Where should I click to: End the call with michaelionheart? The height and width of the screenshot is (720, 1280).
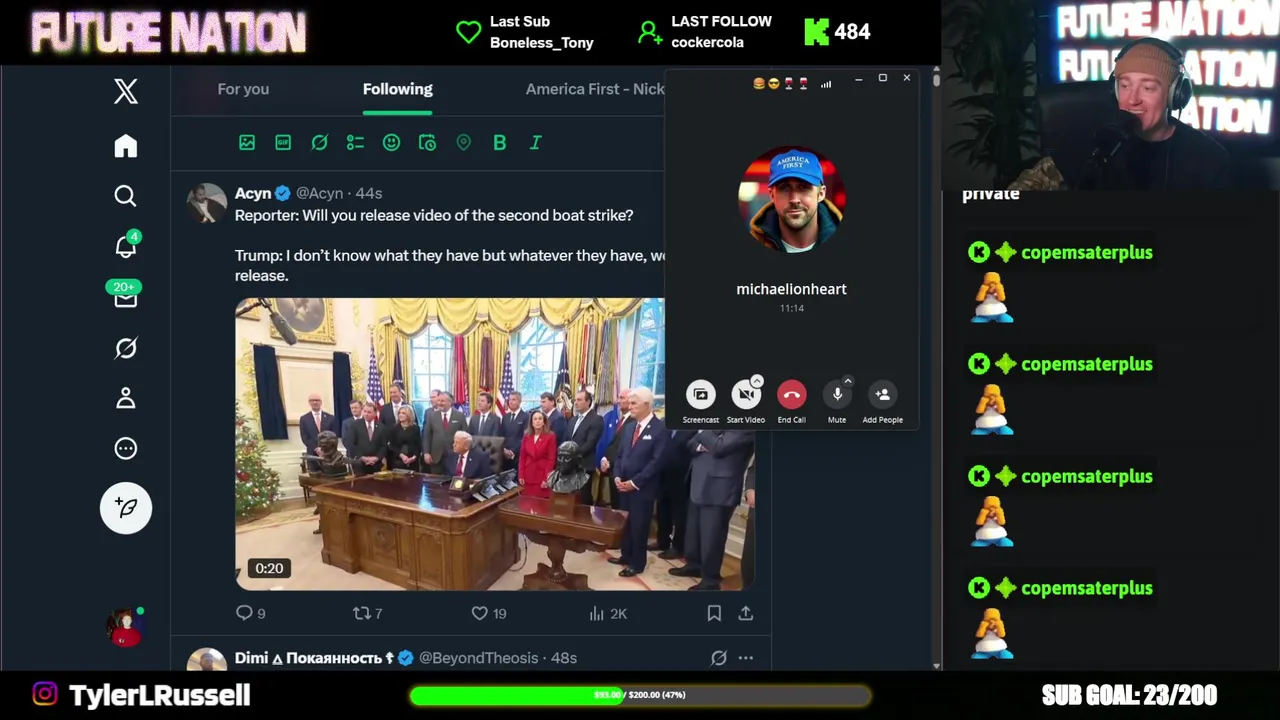791,395
